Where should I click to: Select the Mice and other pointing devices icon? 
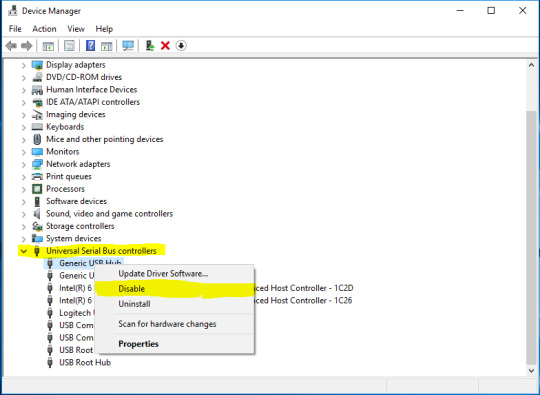click(x=37, y=139)
